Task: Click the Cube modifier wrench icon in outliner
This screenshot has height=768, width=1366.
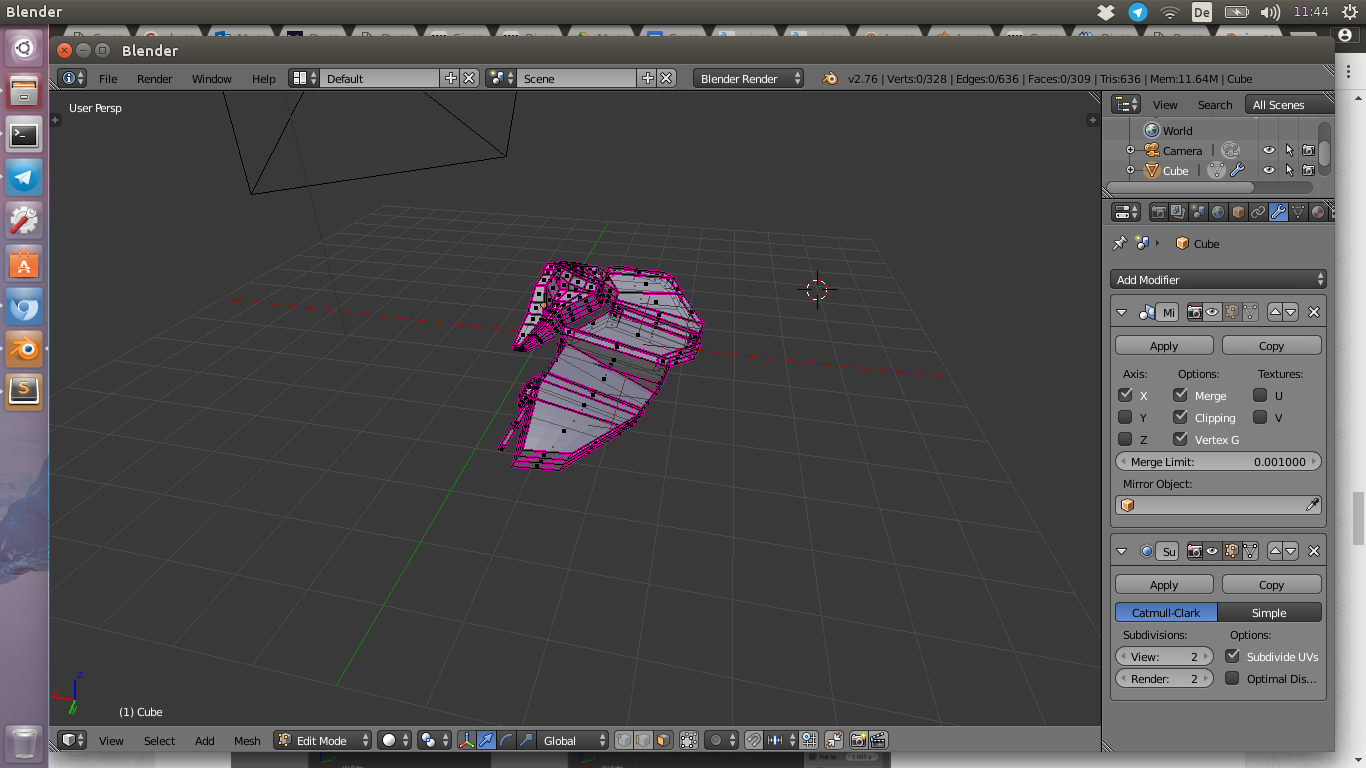Action: (1237, 171)
